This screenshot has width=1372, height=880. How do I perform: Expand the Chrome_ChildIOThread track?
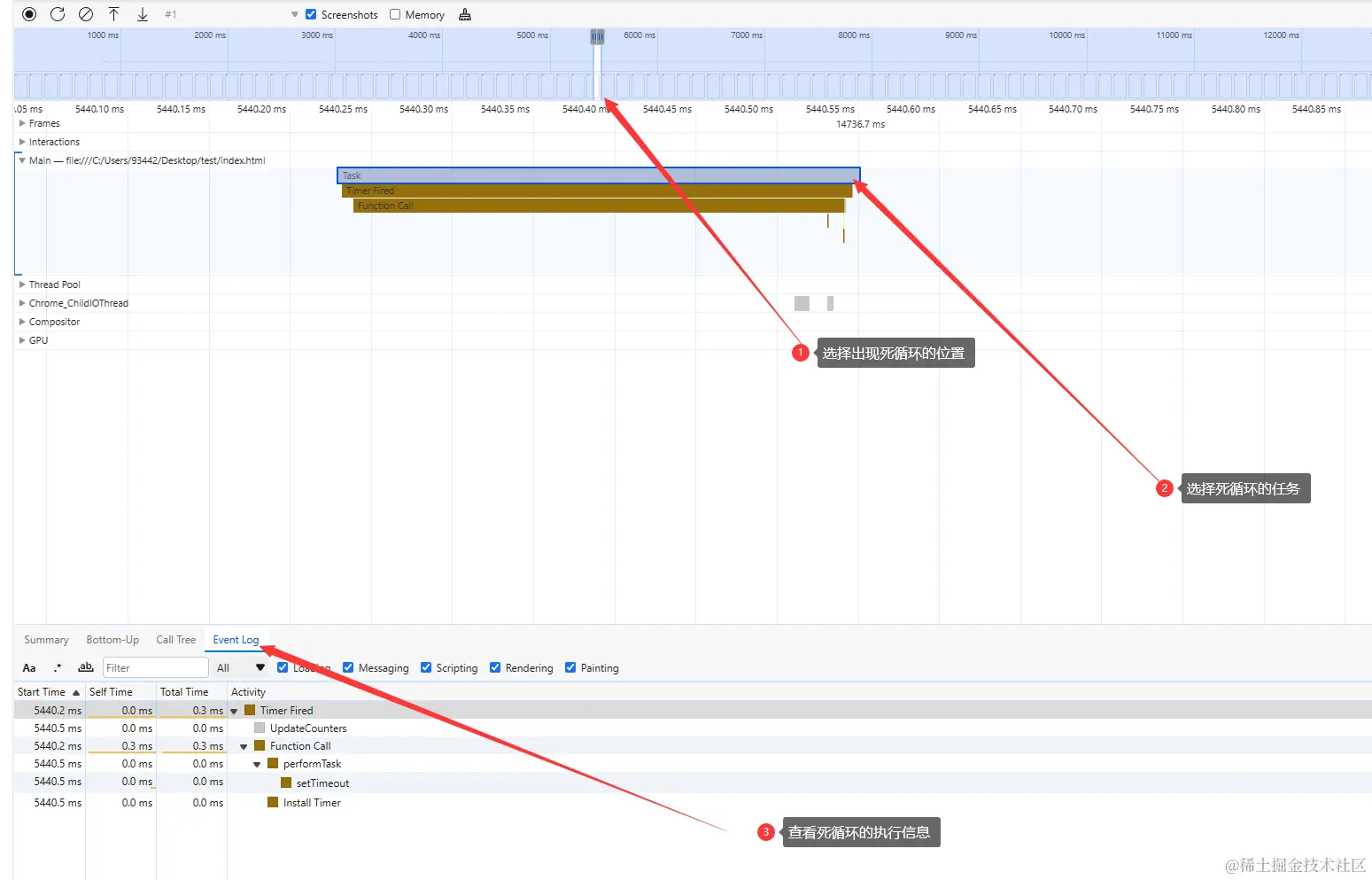pyautogui.click(x=22, y=303)
